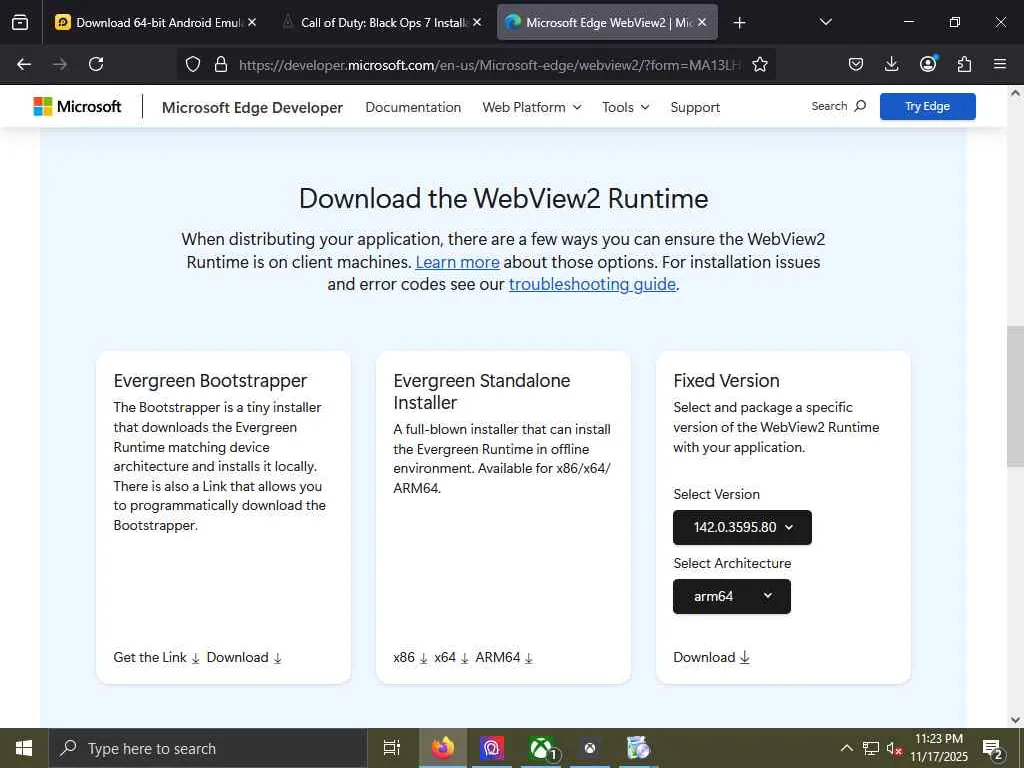Open the list all tabs dropdown arrow
Screen dimensions: 1024x768
pyautogui.click(x=825, y=22)
